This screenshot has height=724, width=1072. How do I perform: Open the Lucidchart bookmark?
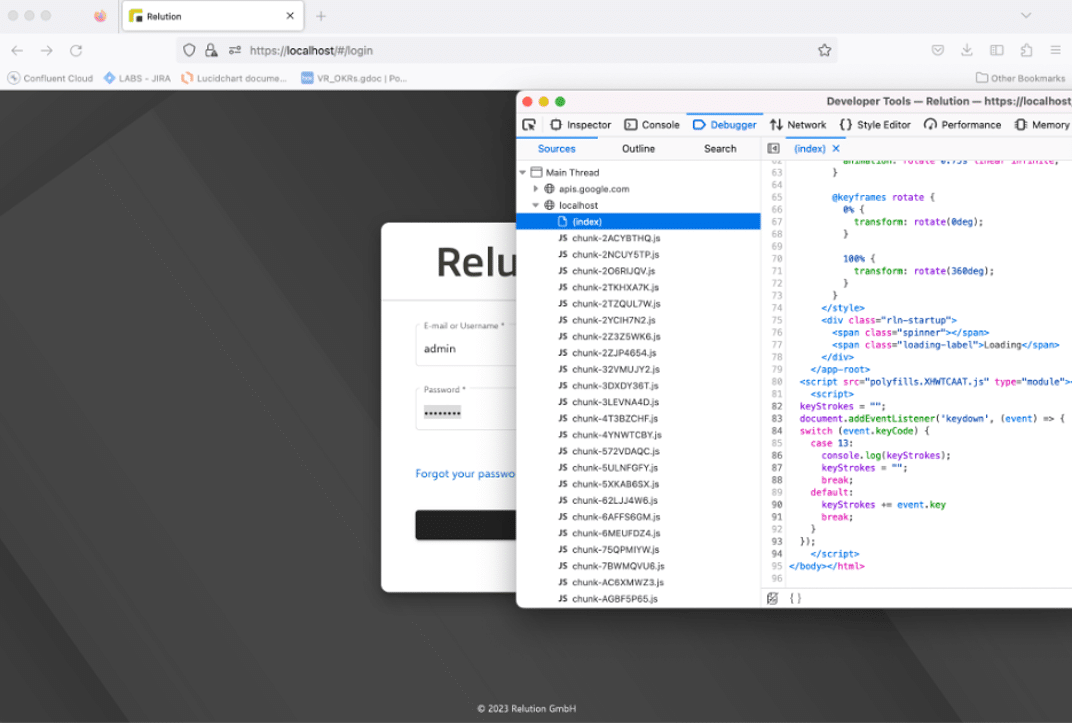234,78
